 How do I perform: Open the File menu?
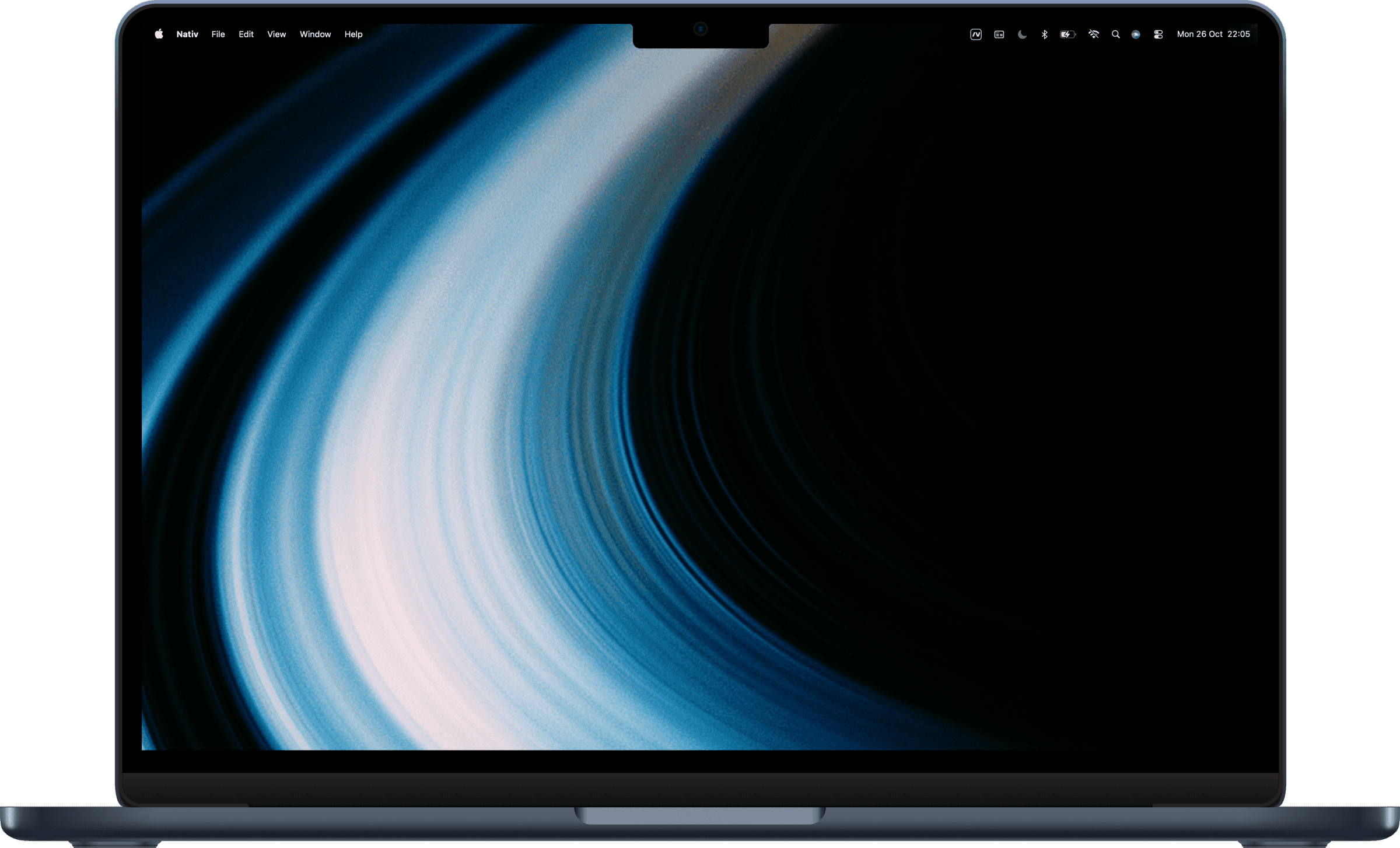point(218,34)
